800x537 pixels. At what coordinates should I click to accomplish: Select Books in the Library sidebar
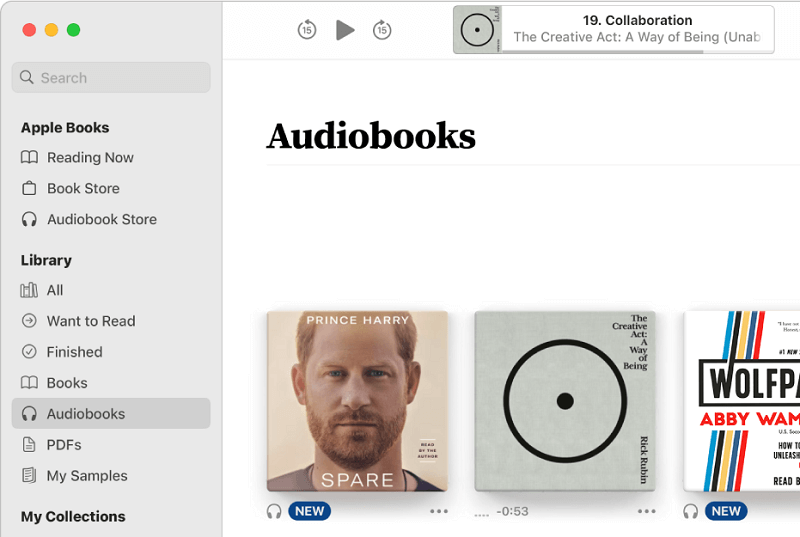coord(67,383)
